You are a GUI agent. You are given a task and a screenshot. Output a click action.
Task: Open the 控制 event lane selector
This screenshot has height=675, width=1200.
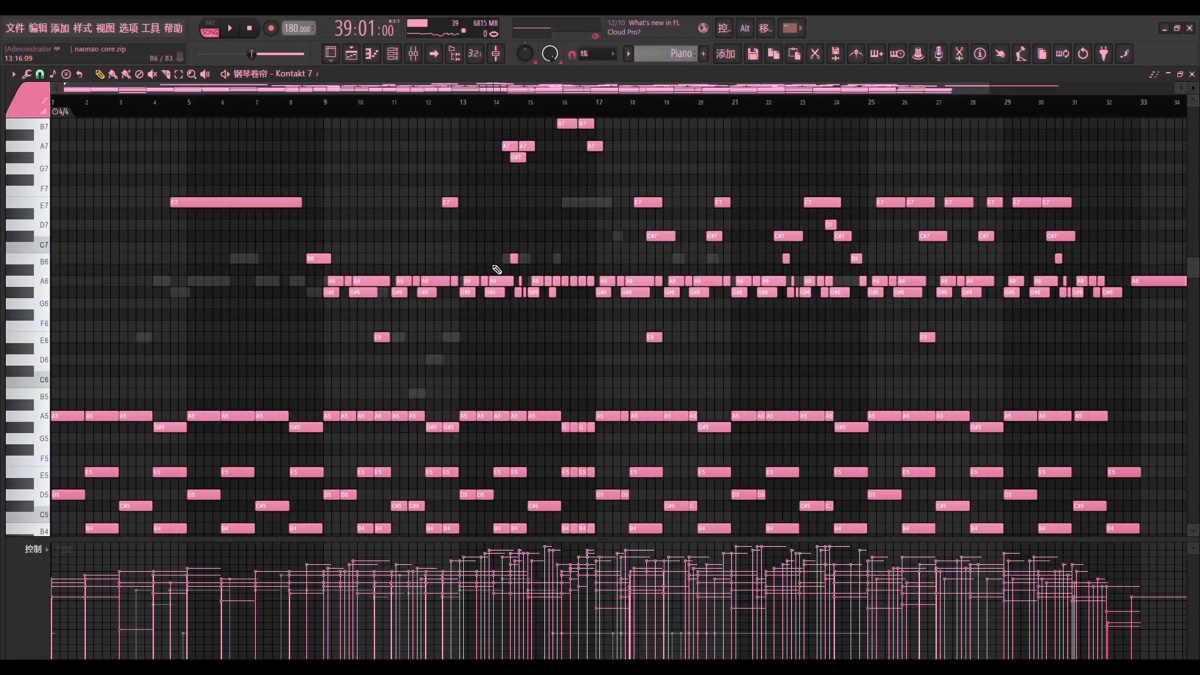(37, 549)
